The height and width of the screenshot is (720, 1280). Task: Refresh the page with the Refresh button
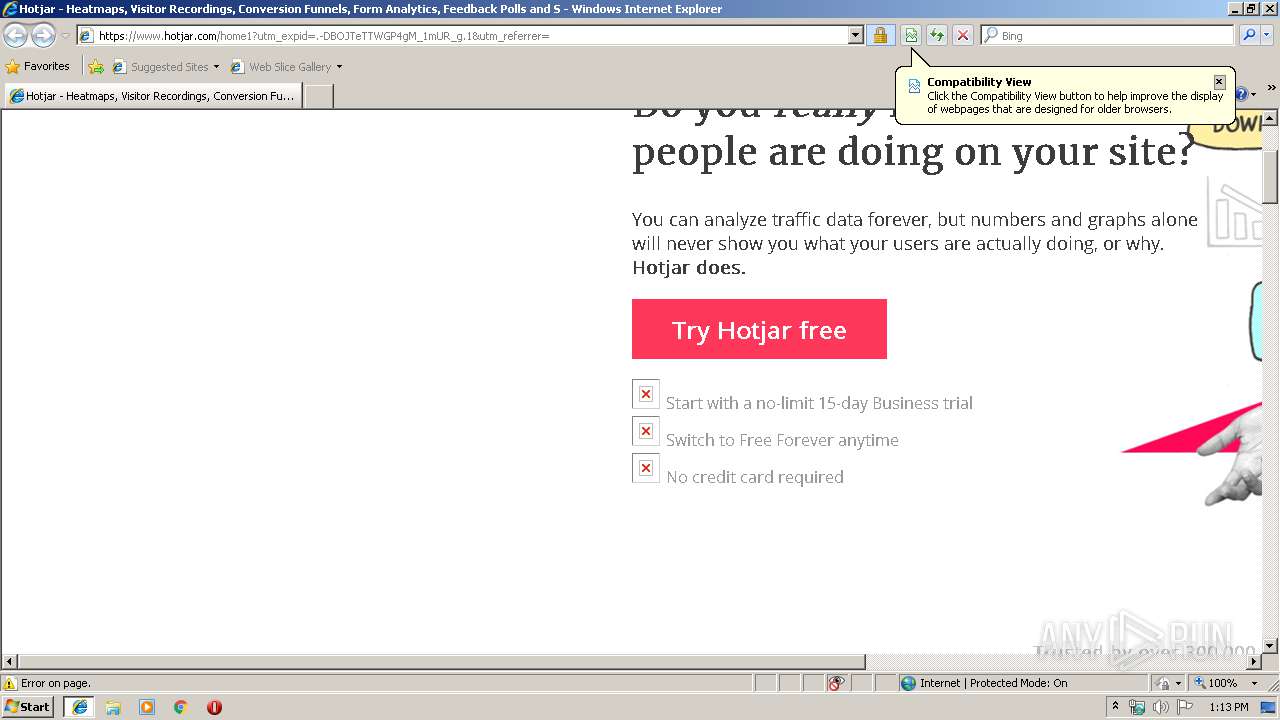pyautogui.click(x=937, y=36)
